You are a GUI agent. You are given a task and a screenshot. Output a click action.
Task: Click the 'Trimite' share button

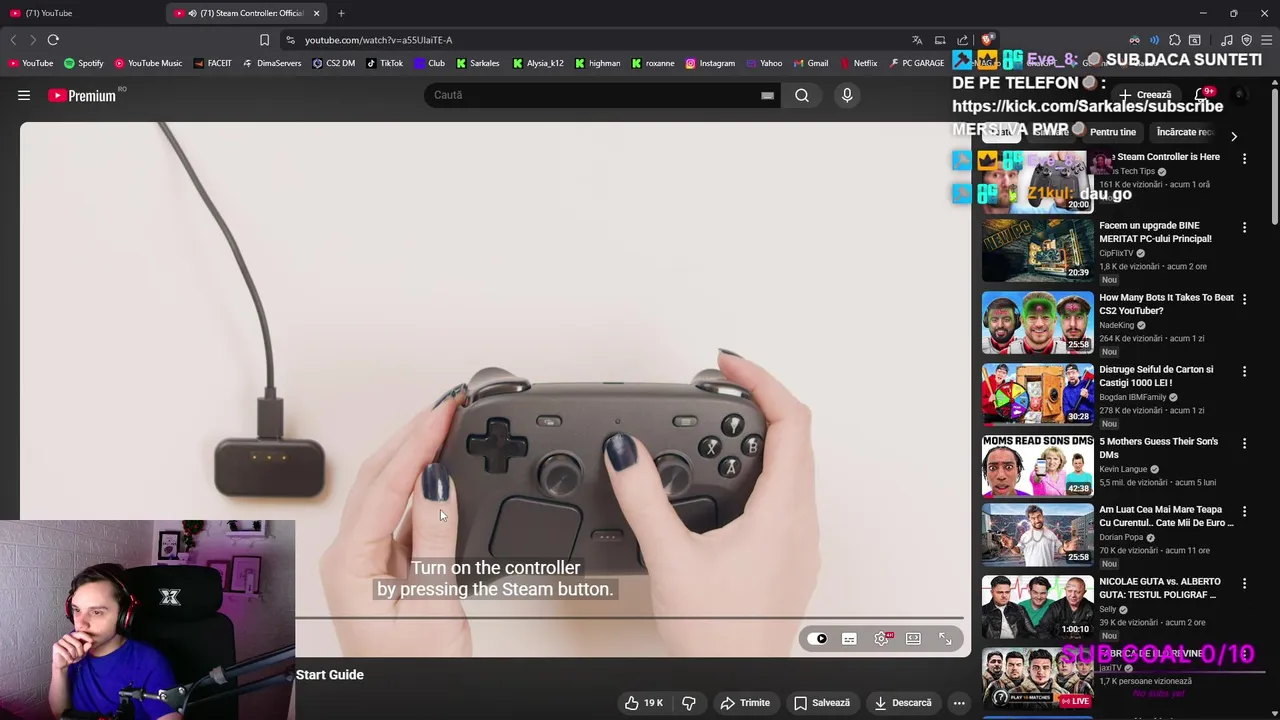745,703
